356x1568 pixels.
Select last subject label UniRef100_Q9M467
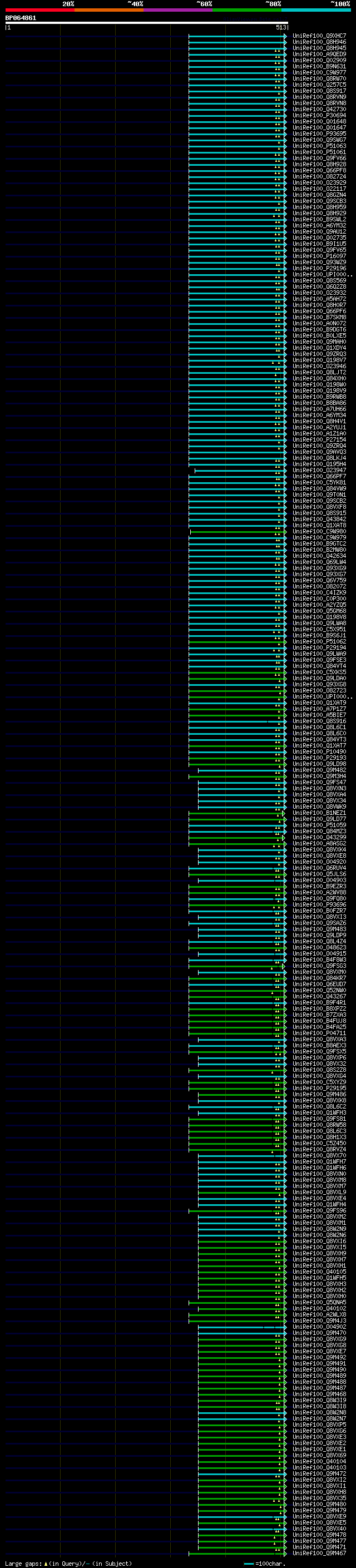pos(319,1554)
